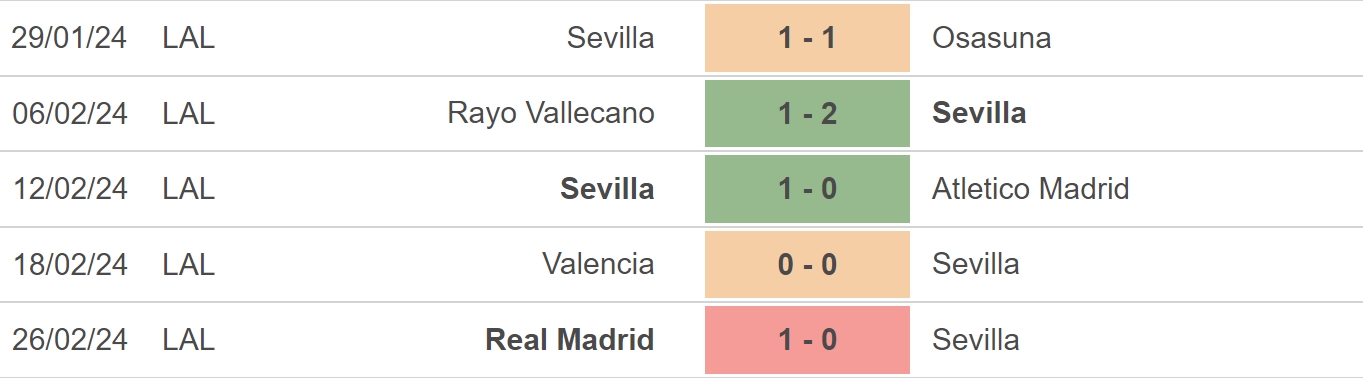Screen dimensions: 1363x378
Task: Click the 0 - 0 Valencia score box
Action: click(807, 264)
